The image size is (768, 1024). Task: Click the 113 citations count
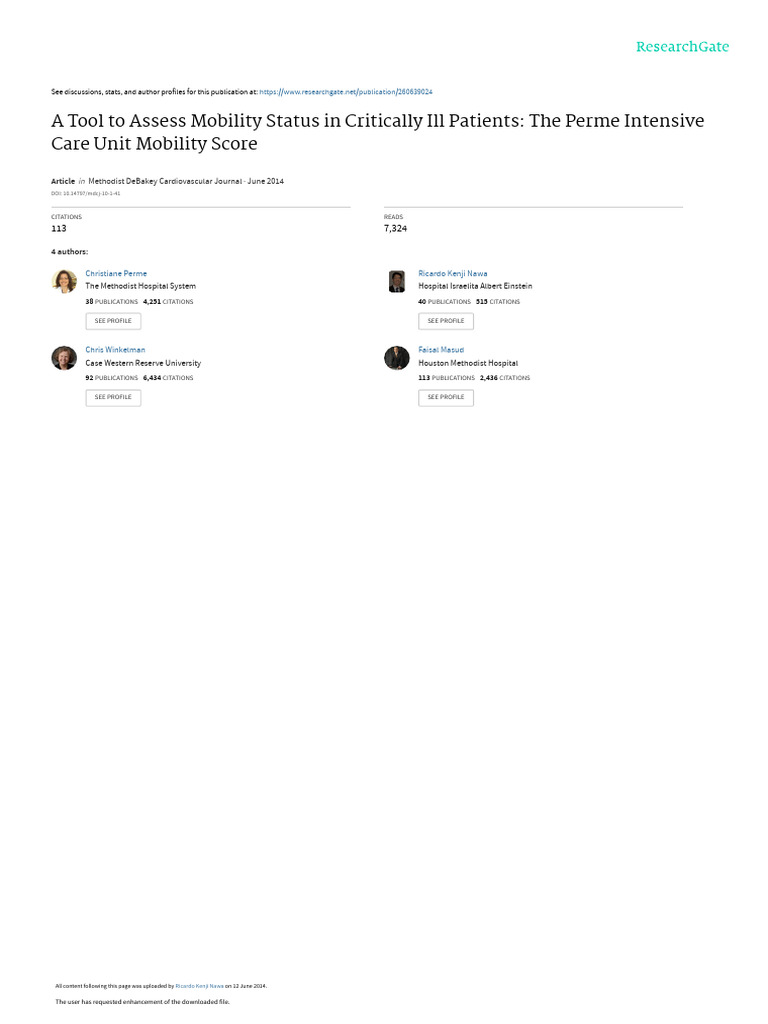click(59, 229)
